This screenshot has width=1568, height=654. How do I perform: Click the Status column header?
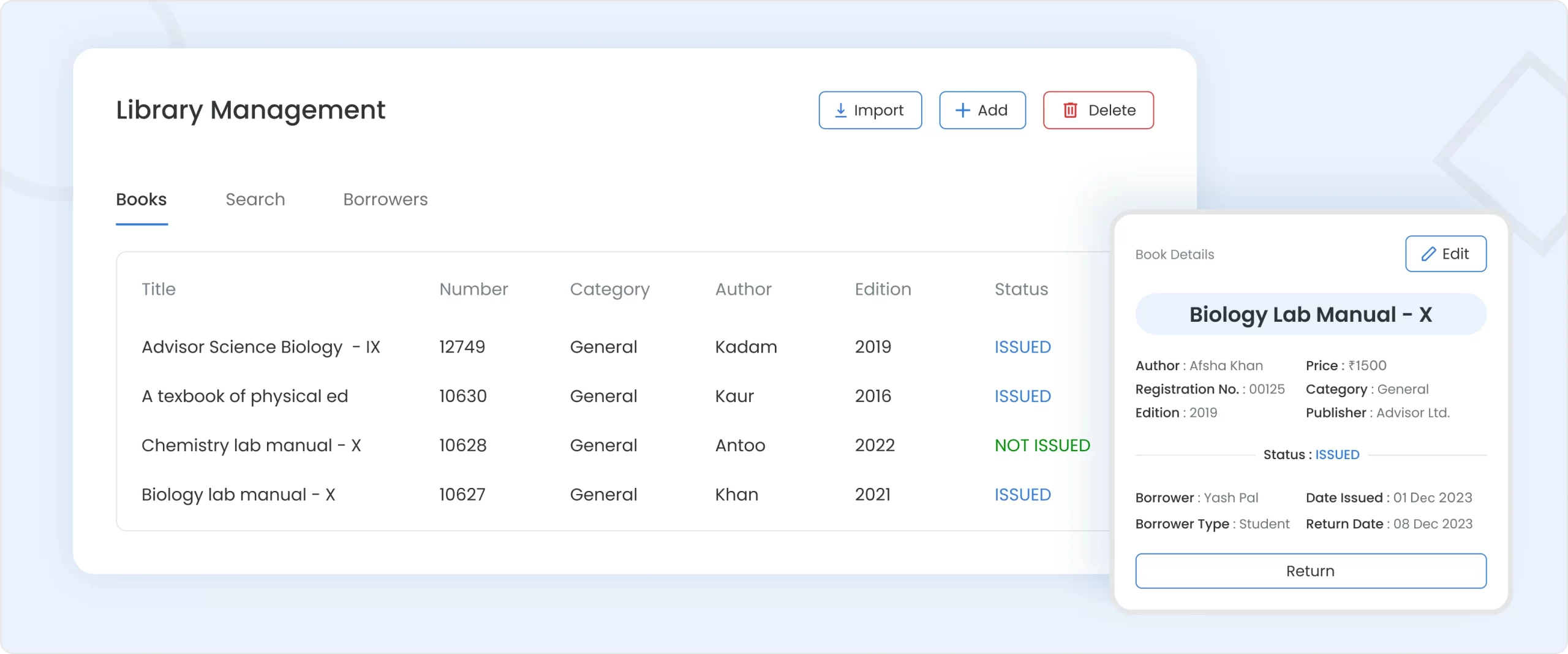pos(1021,289)
